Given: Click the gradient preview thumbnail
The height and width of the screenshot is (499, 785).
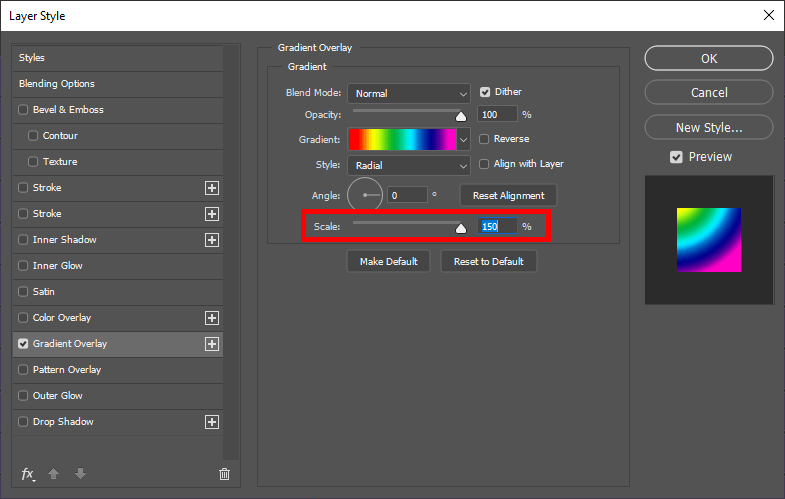Looking at the screenshot, I should [709, 240].
